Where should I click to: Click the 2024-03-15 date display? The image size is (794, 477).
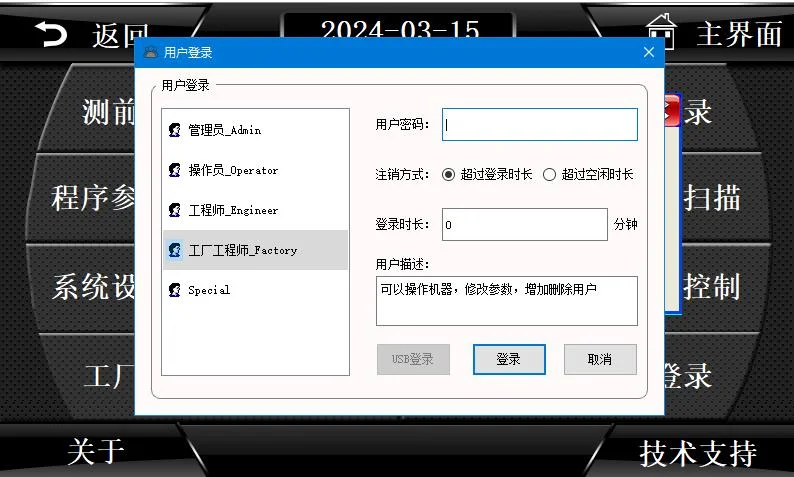click(400, 29)
